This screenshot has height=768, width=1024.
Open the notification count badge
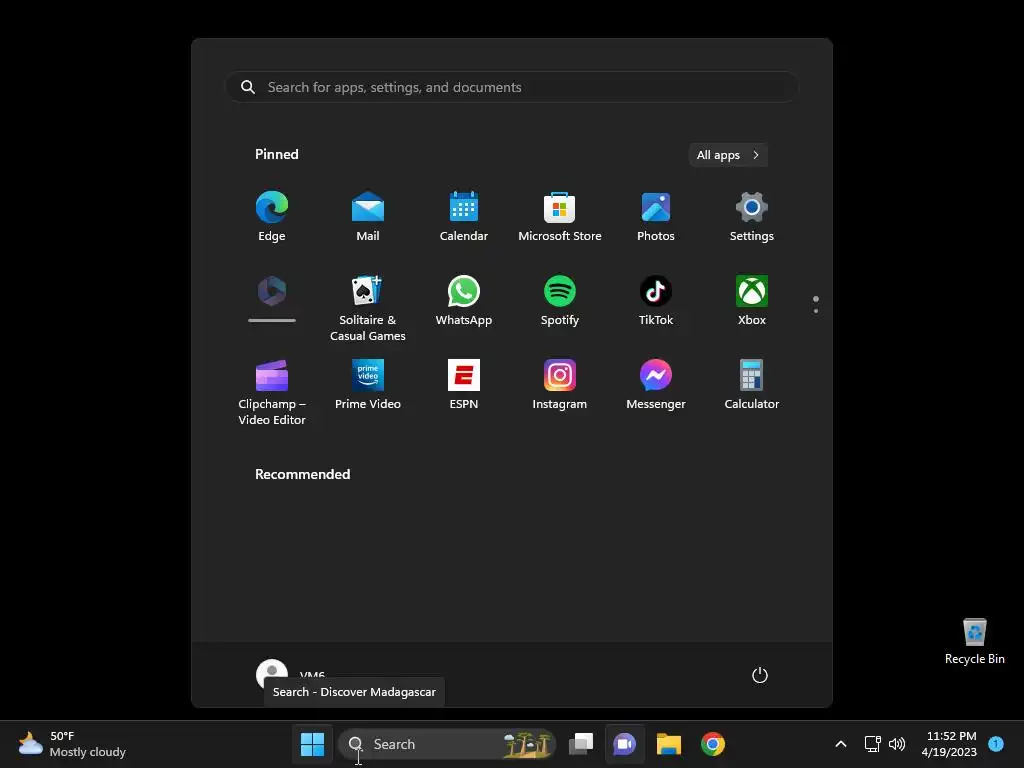[996, 743]
